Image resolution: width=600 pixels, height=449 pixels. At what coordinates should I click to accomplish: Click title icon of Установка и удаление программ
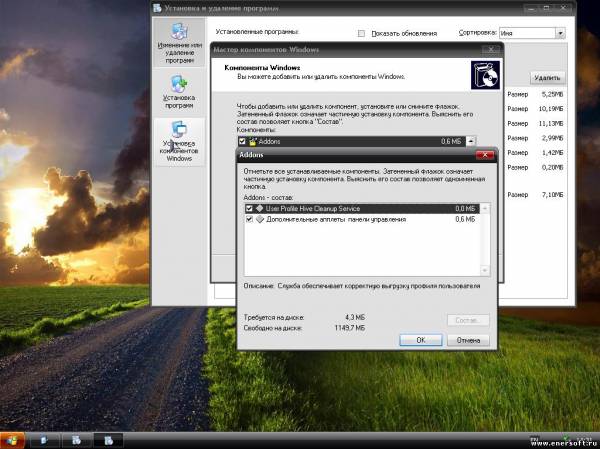click(157, 8)
